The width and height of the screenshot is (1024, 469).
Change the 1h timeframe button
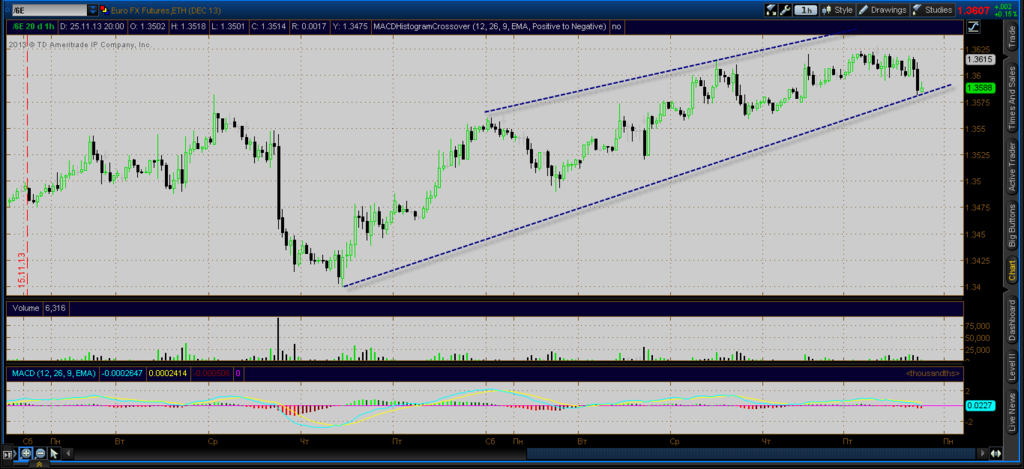point(807,10)
